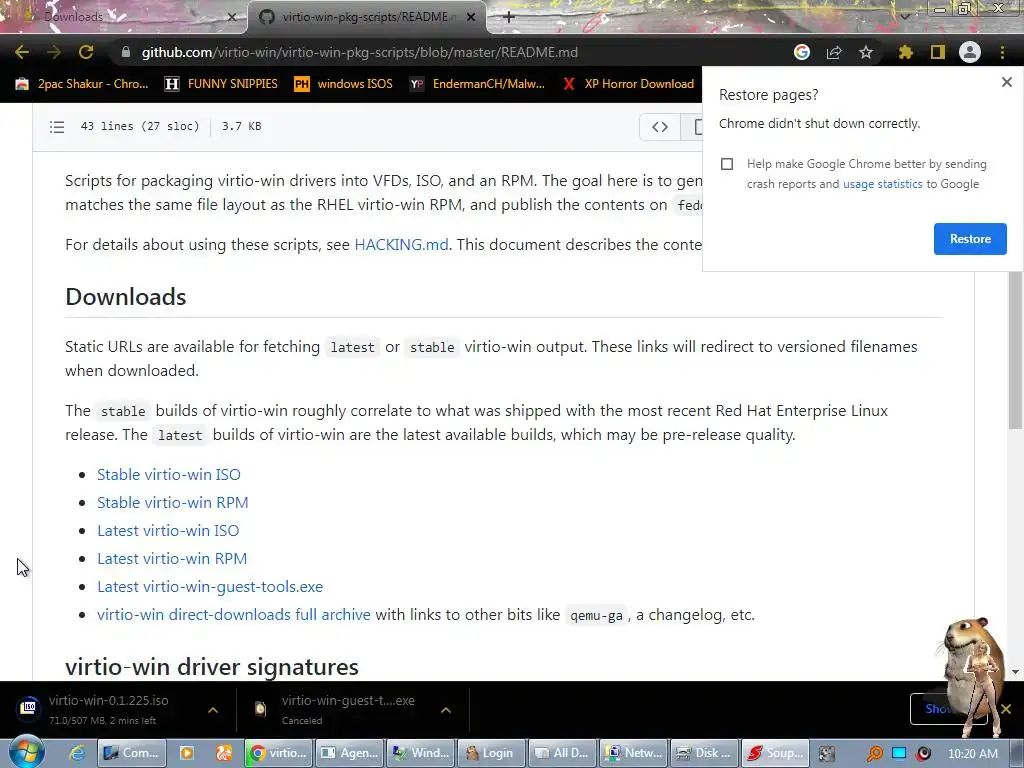Open the media player taskbar icon
Screen dimensions: 1024x768
tap(187, 753)
